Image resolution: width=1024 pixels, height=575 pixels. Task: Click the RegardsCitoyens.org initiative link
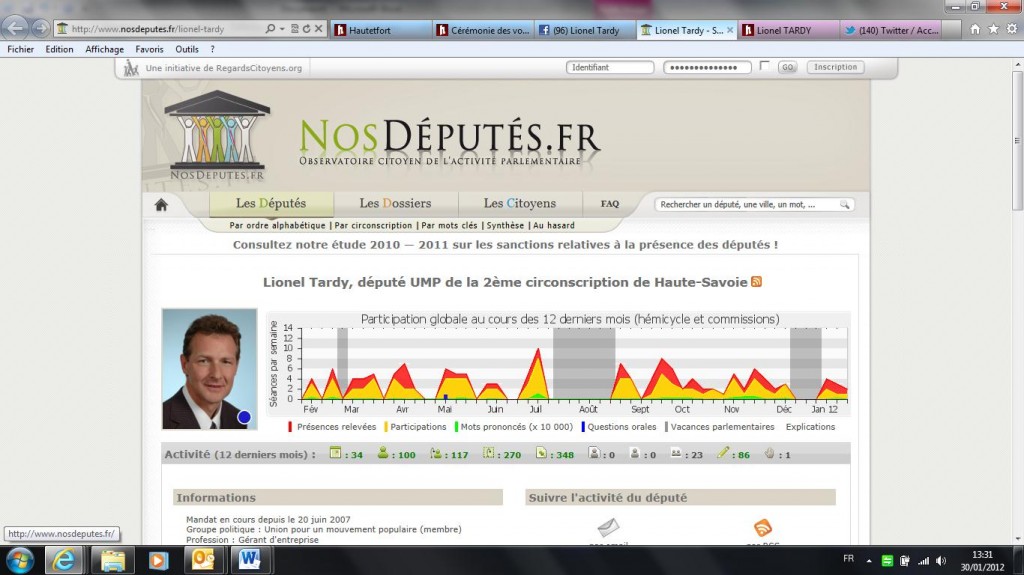click(223, 68)
